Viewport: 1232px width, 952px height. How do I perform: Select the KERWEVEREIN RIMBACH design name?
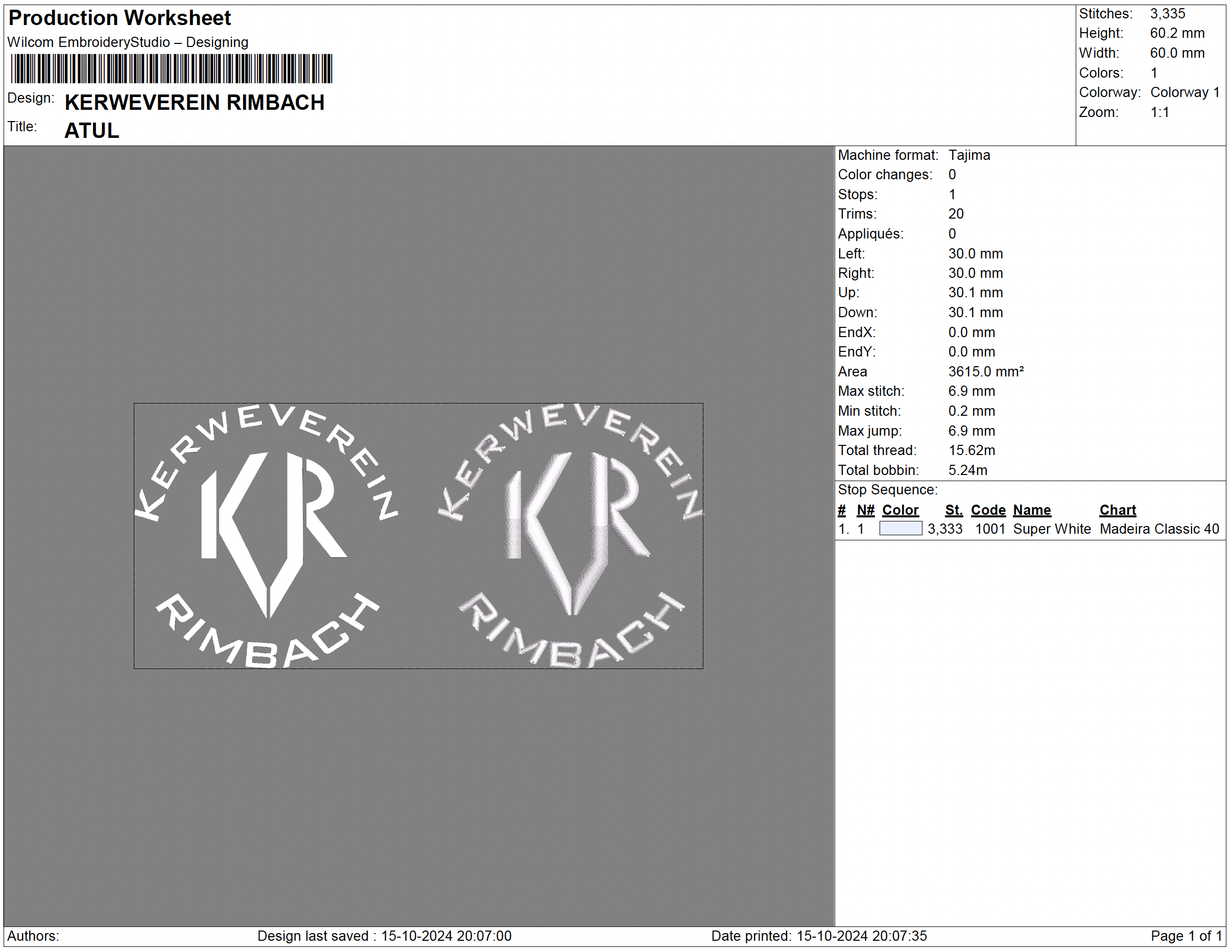click(x=195, y=103)
